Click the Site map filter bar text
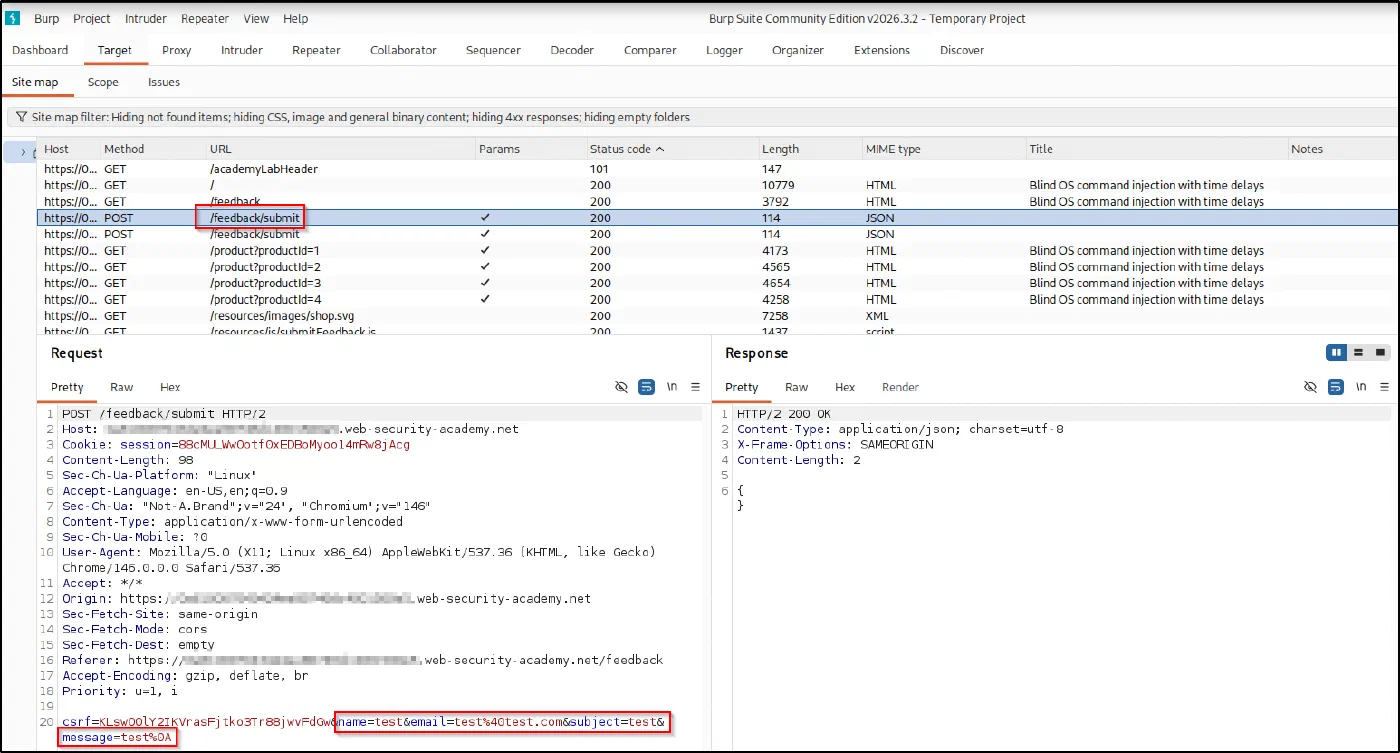The width and height of the screenshot is (1400, 753). coord(361,117)
